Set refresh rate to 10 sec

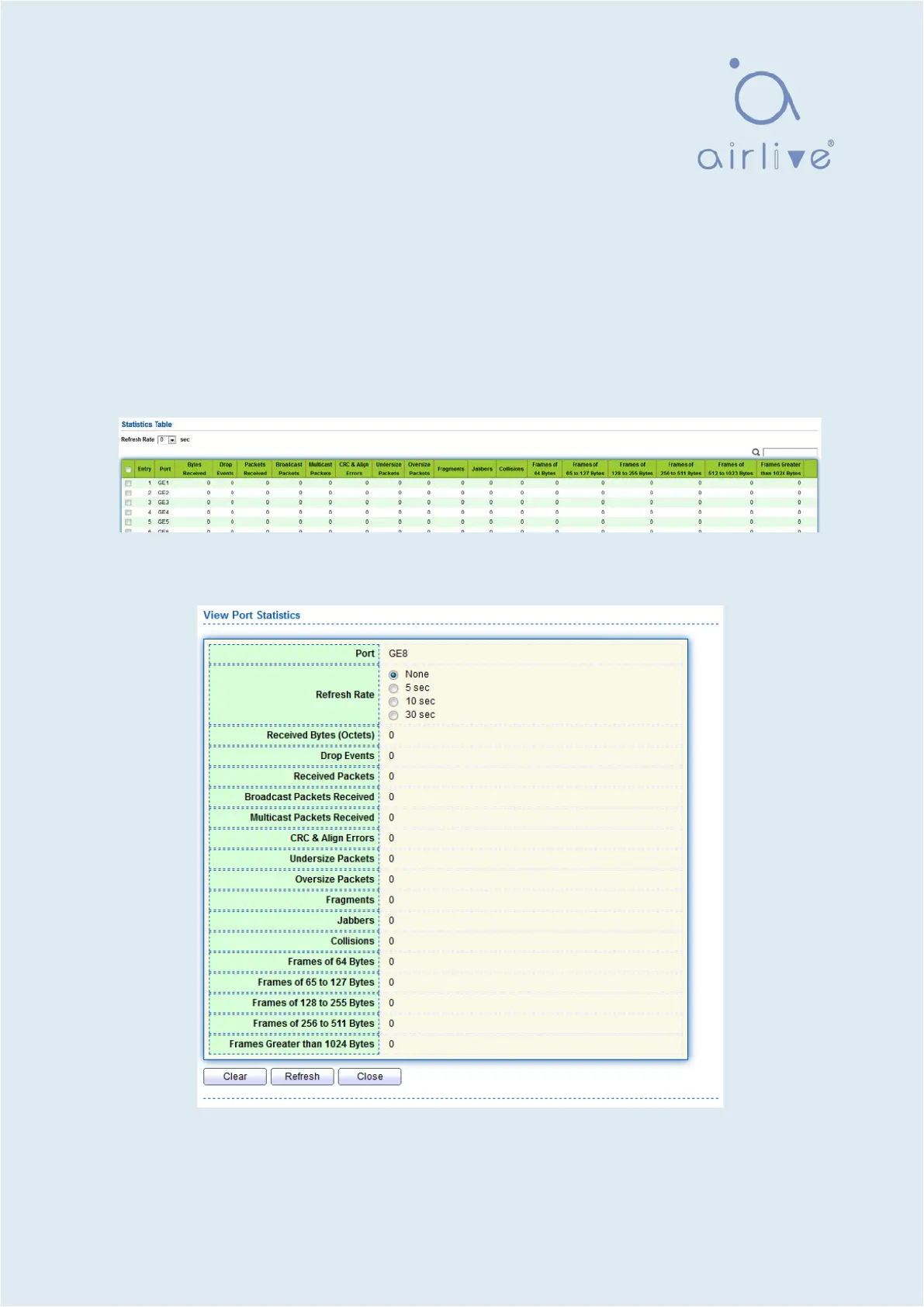[394, 702]
